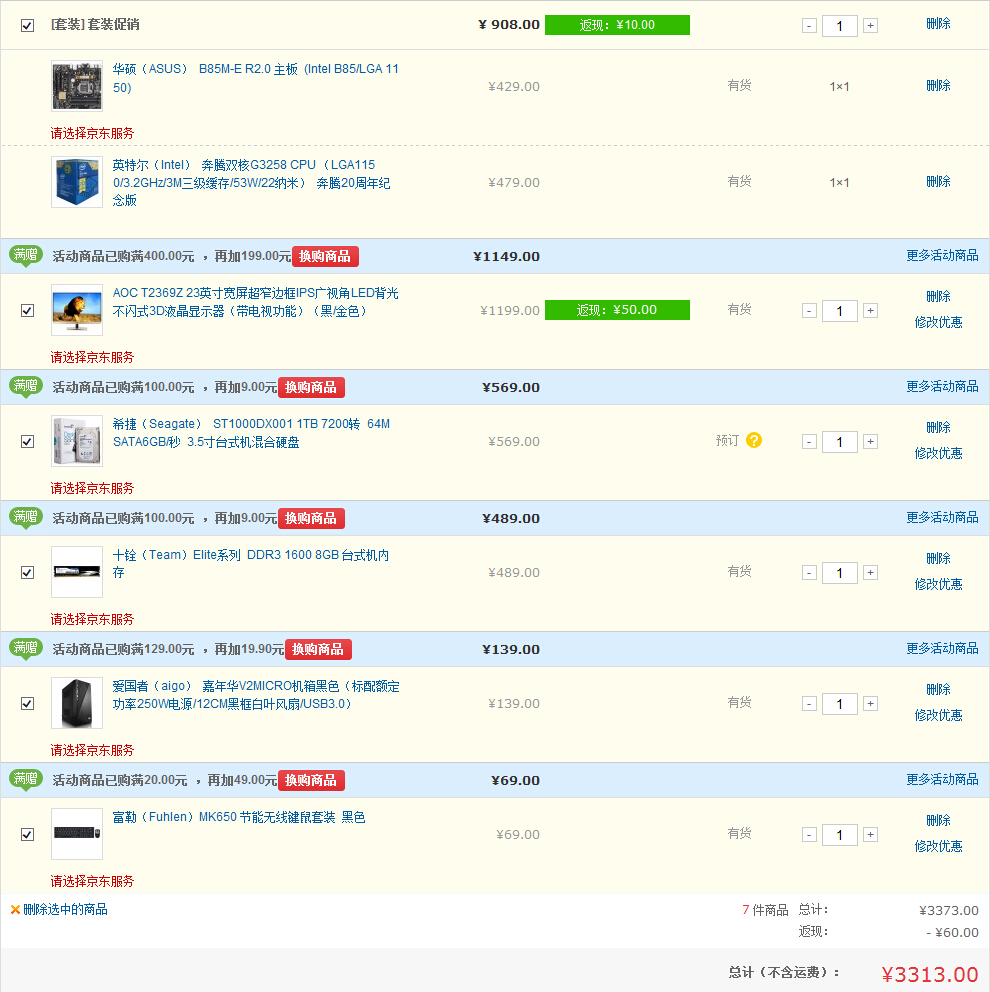Decrease quantity of the Fuhlen keyboard set
This screenshot has width=990, height=992.
pyautogui.click(x=809, y=834)
